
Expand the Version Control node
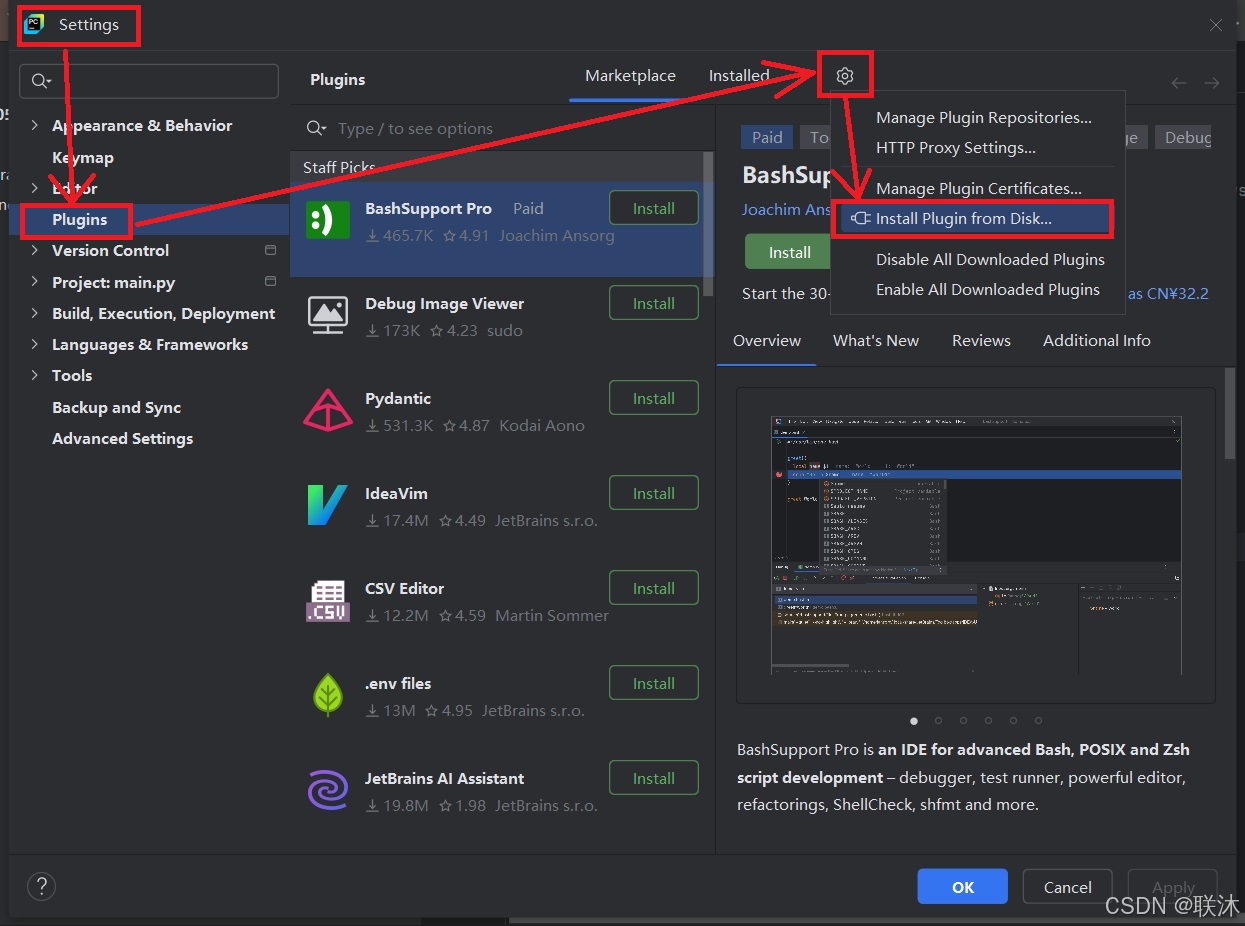[35, 250]
